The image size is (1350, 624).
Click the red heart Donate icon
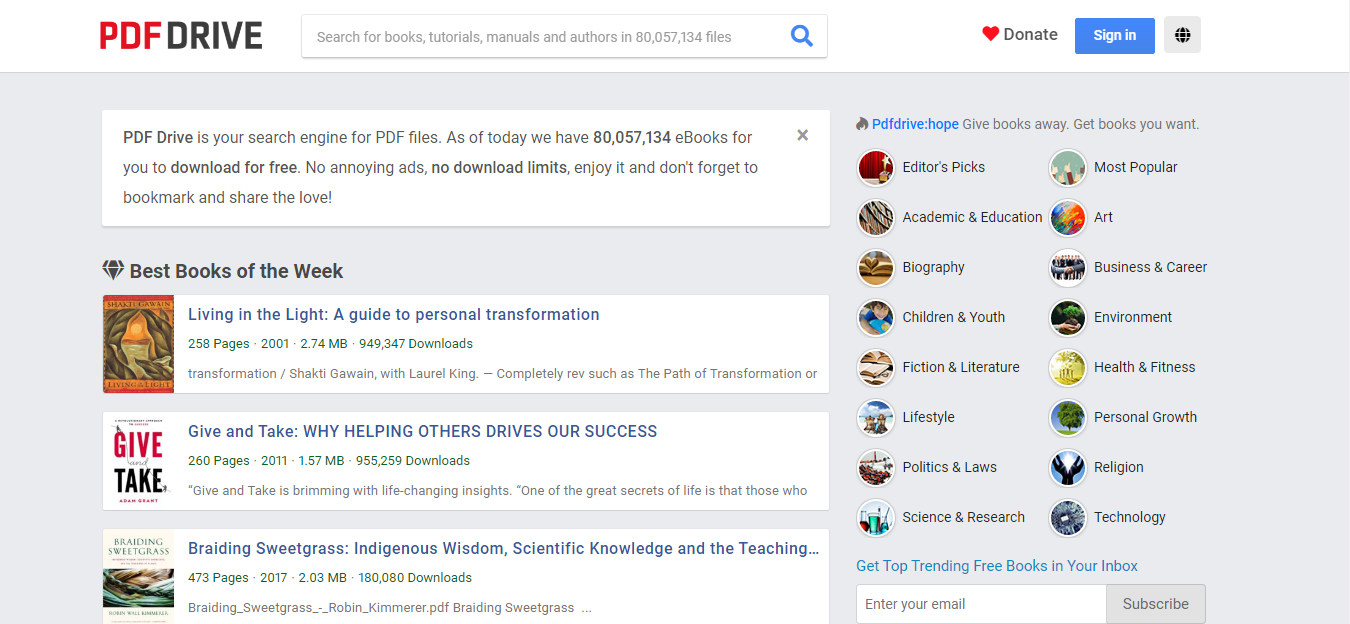990,34
